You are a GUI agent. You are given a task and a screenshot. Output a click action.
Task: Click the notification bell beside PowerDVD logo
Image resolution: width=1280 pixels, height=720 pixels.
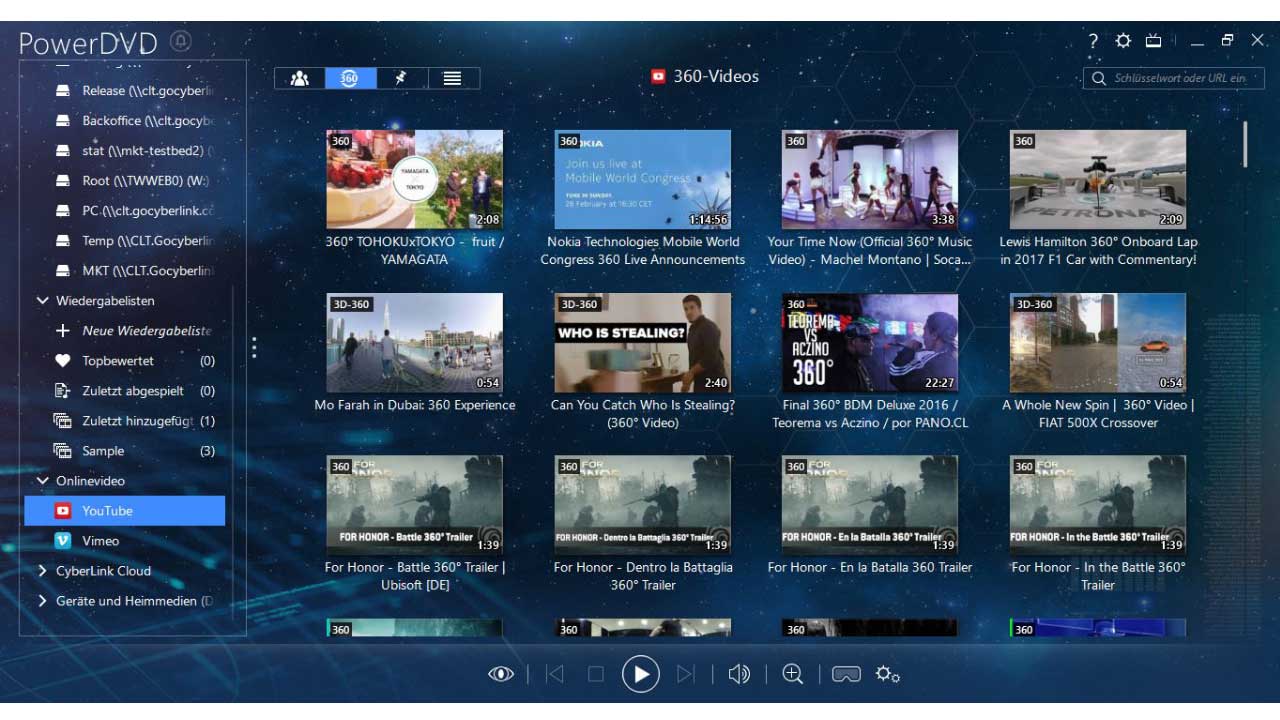click(x=180, y=41)
